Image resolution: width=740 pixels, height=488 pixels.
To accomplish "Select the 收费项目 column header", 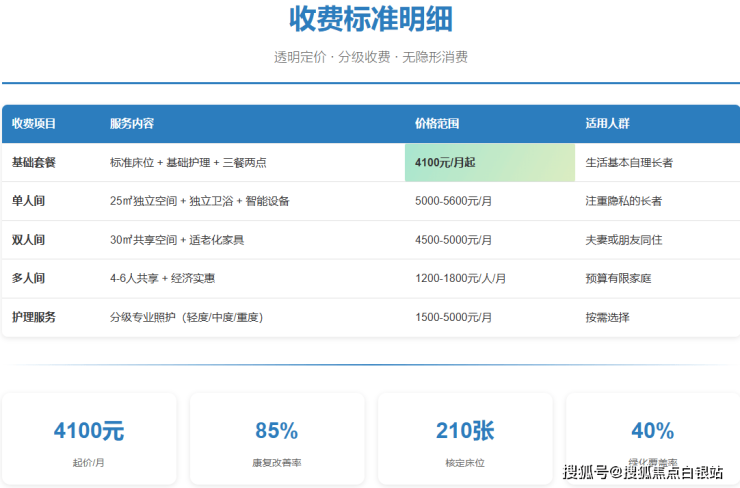I will (x=33, y=124).
